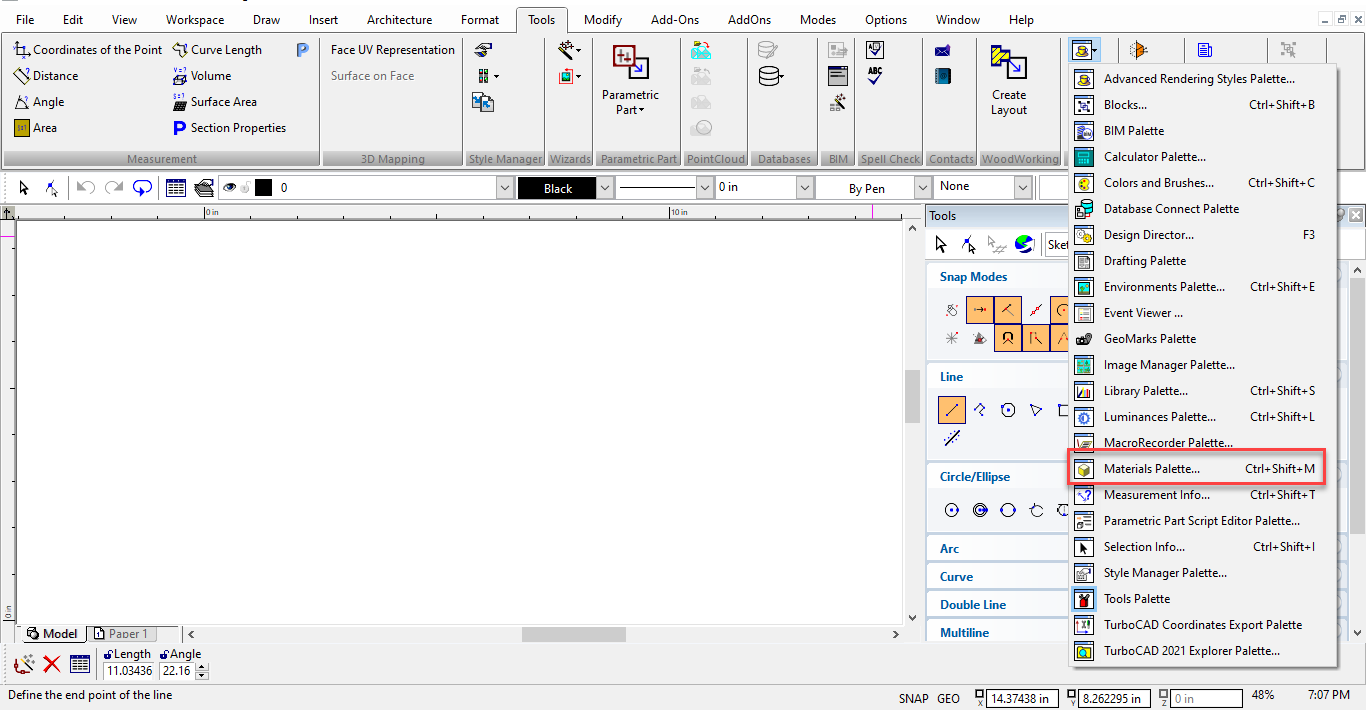The width and height of the screenshot is (1366, 710).
Task: Click the black color swatch
Action: point(264,187)
